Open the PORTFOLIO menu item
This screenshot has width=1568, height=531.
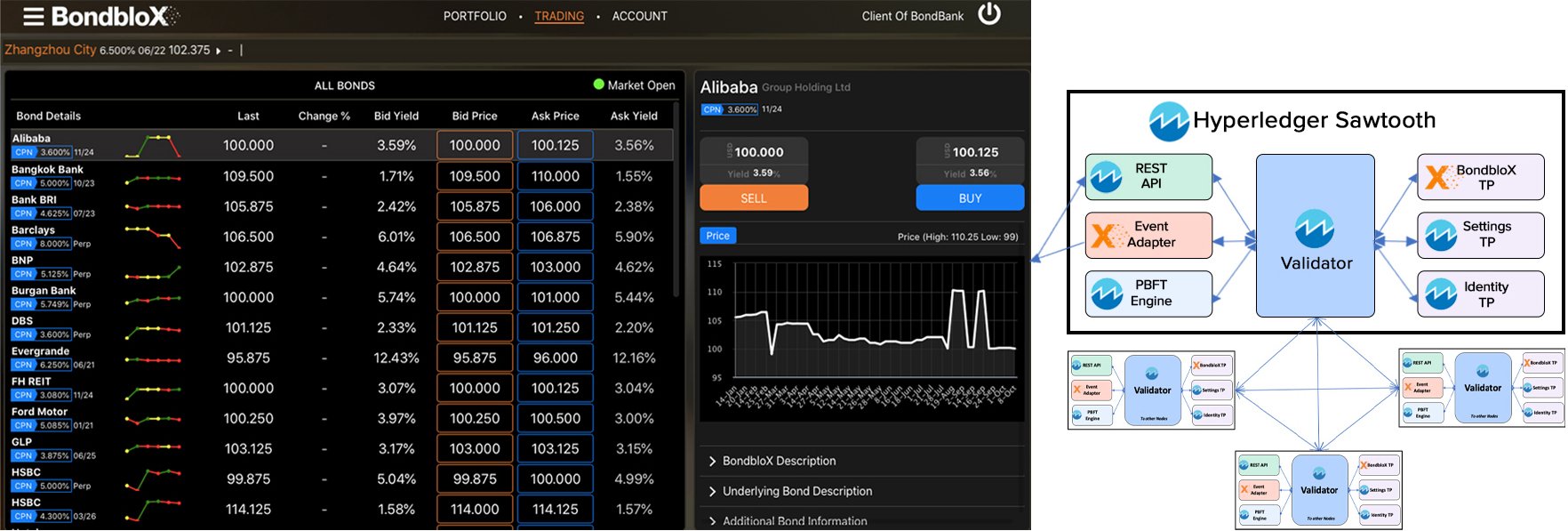pyautogui.click(x=475, y=16)
